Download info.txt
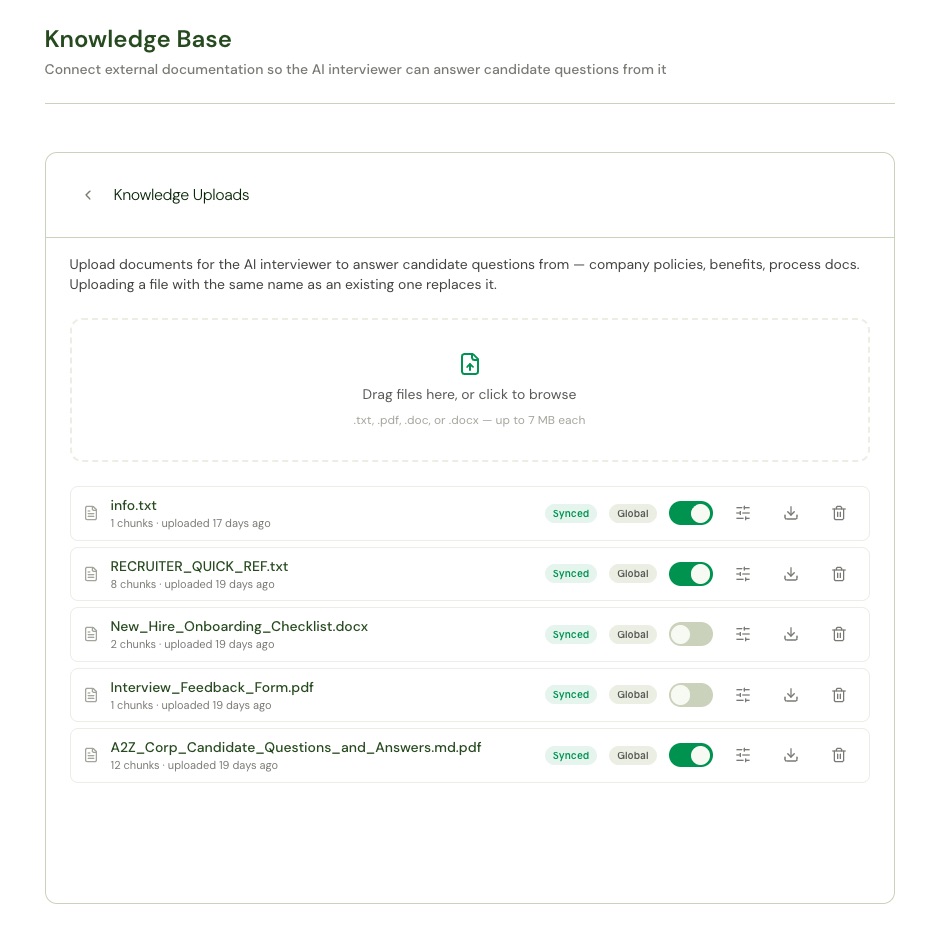This screenshot has height=945, width=927. point(791,513)
